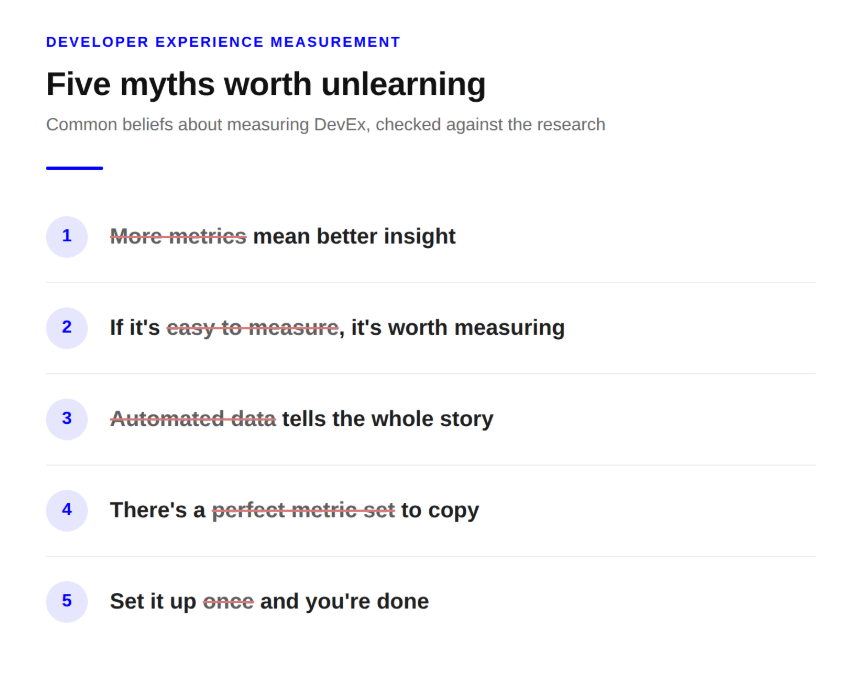Click the number 3 circle badge
The height and width of the screenshot is (683, 863).
(x=67, y=419)
